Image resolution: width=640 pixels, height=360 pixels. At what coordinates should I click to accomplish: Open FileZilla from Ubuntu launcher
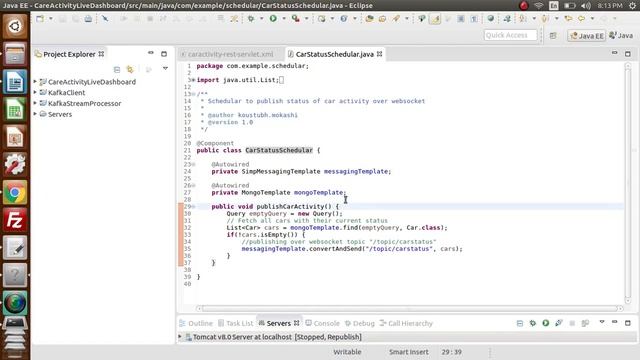pyautogui.click(x=15, y=220)
